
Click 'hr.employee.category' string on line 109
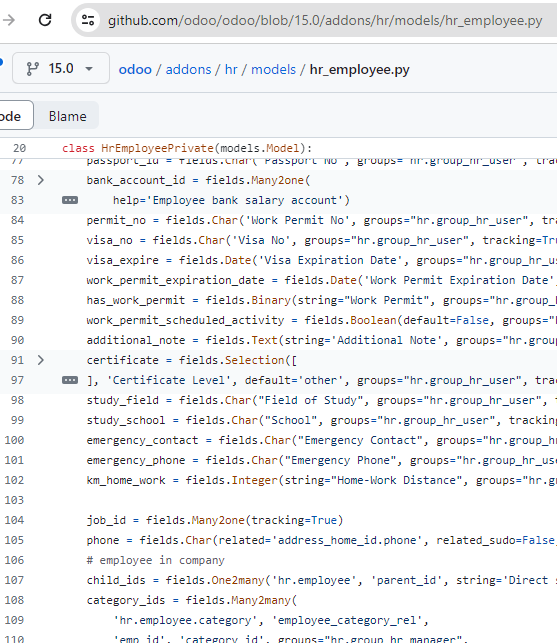pos(186,620)
